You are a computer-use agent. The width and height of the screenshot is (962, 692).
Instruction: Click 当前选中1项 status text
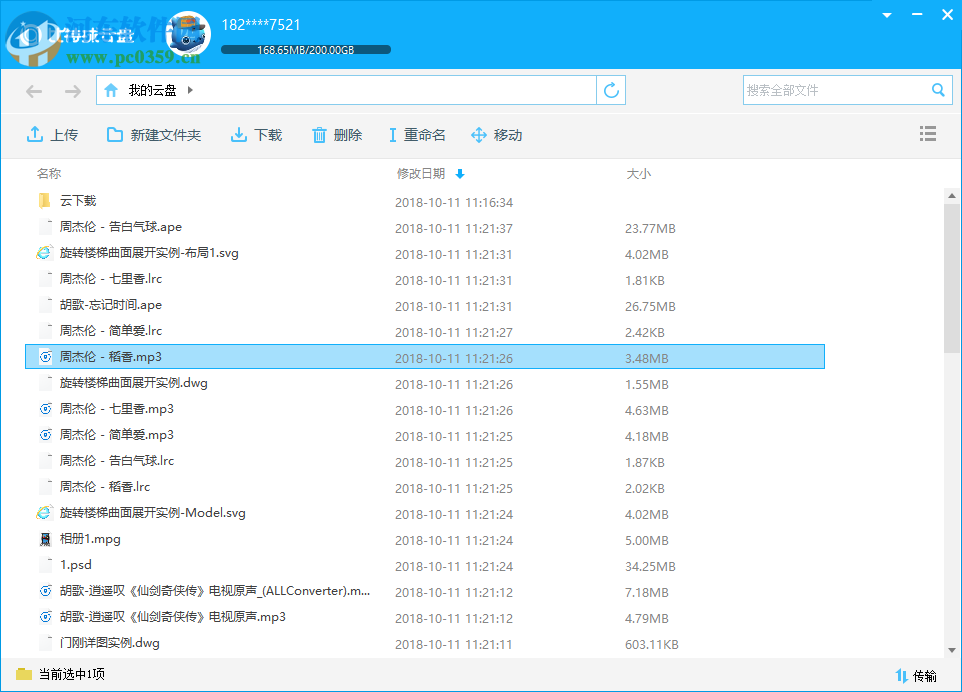click(72, 674)
